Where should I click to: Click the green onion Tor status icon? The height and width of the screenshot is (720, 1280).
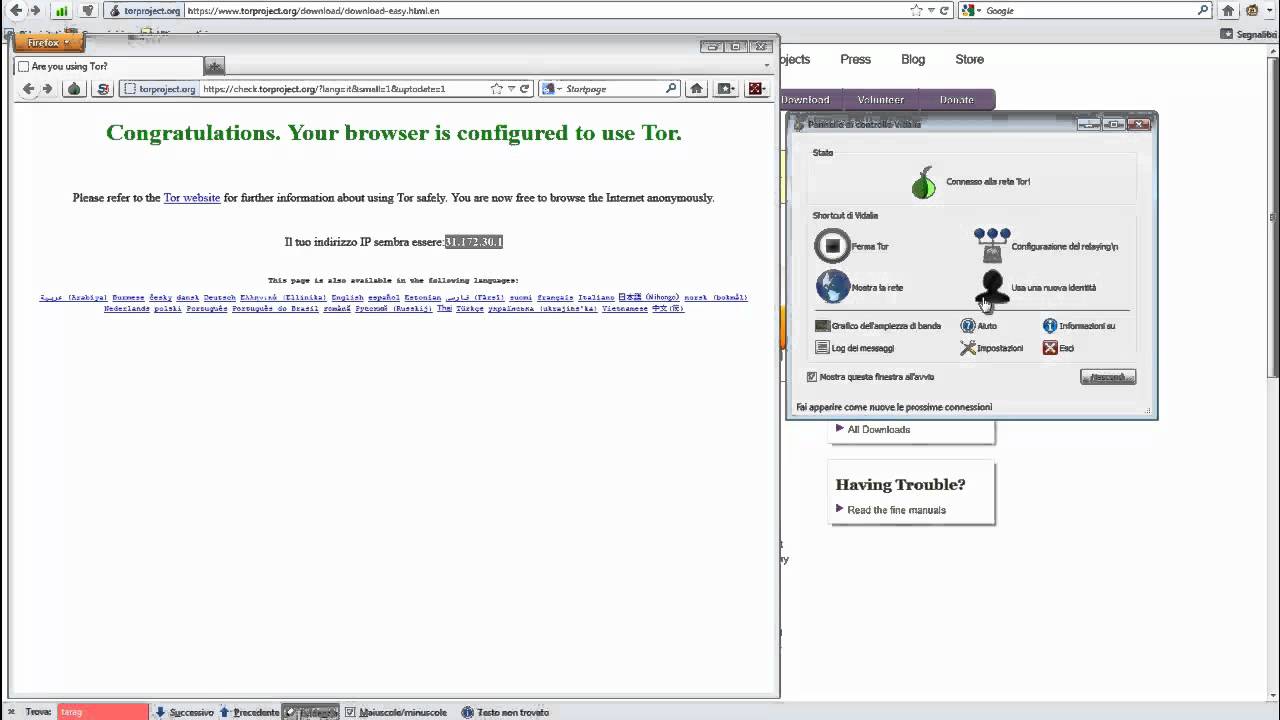tap(924, 182)
